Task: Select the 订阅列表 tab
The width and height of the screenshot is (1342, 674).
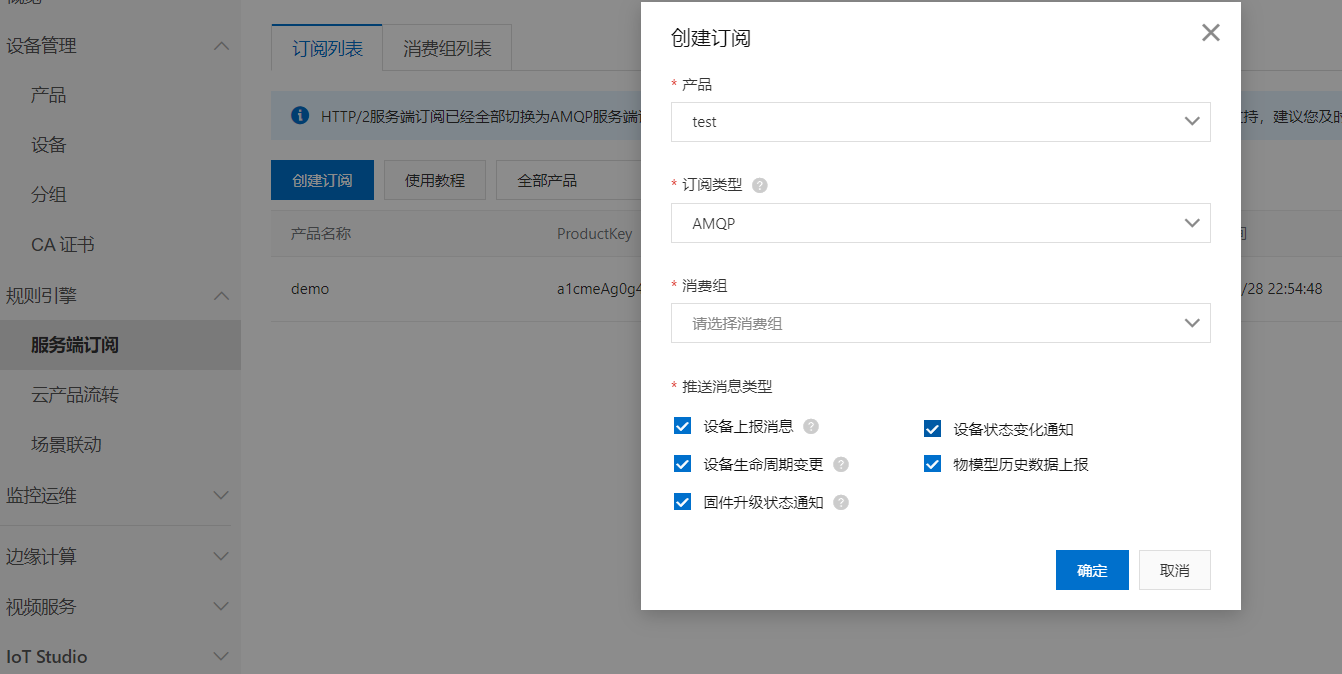Action: click(x=326, y=47)
